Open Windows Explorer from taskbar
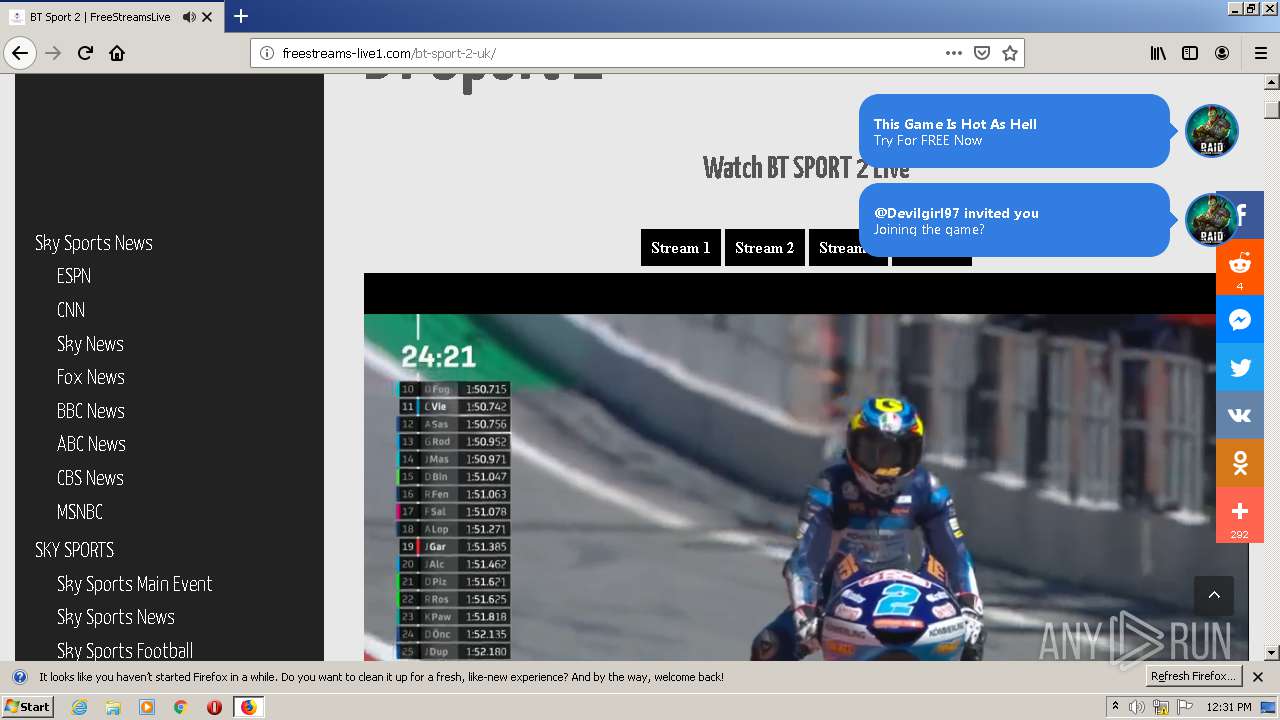The image size is (1280, 720). (113, 707)
